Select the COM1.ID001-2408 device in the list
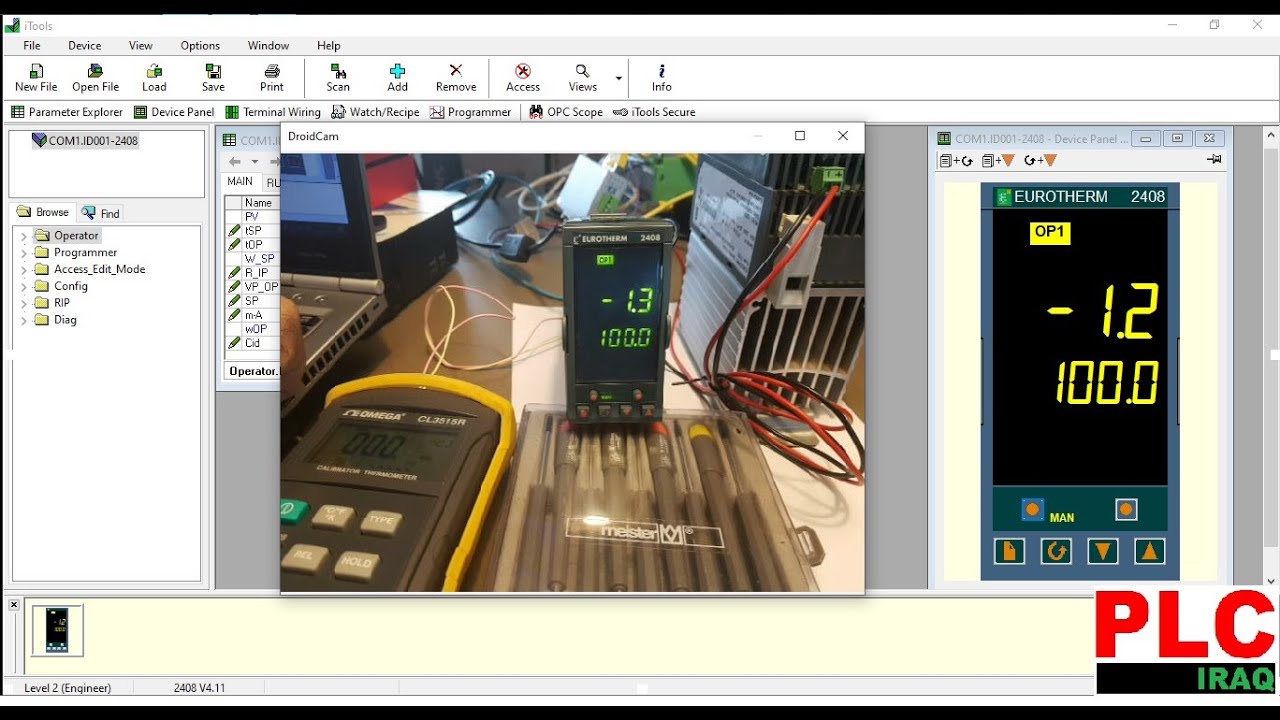Screen dimensions: 1280x720 pyautogui.click(x=84, y=141)
